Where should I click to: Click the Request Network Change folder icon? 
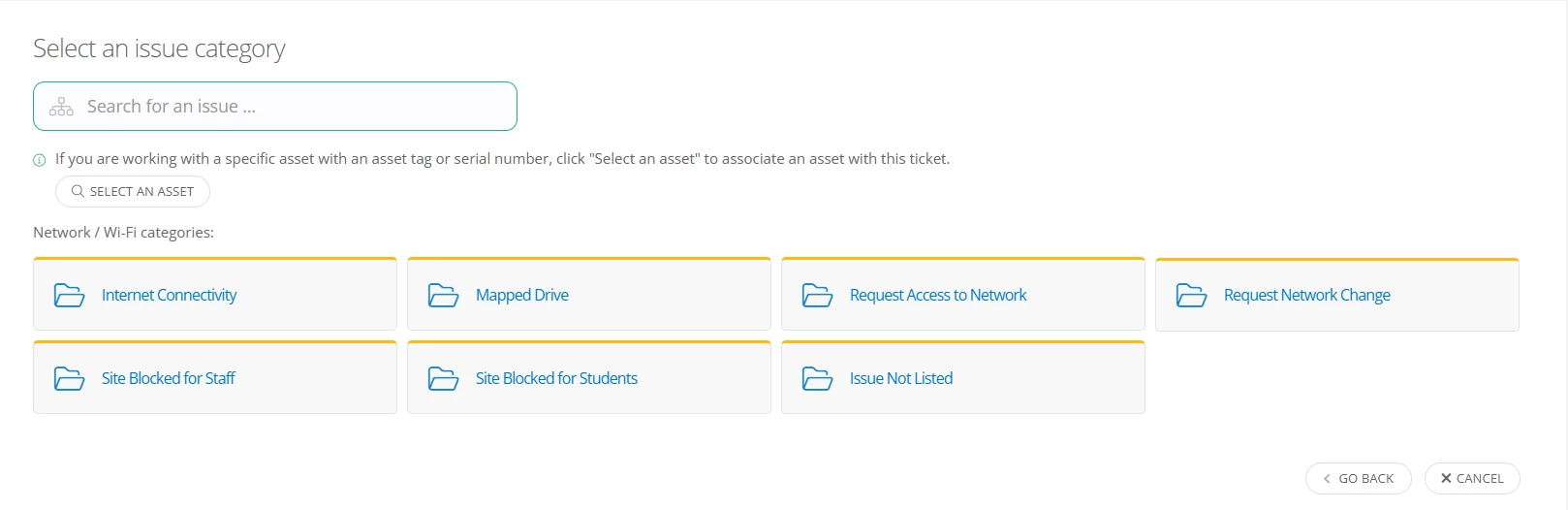(1191, 295)
